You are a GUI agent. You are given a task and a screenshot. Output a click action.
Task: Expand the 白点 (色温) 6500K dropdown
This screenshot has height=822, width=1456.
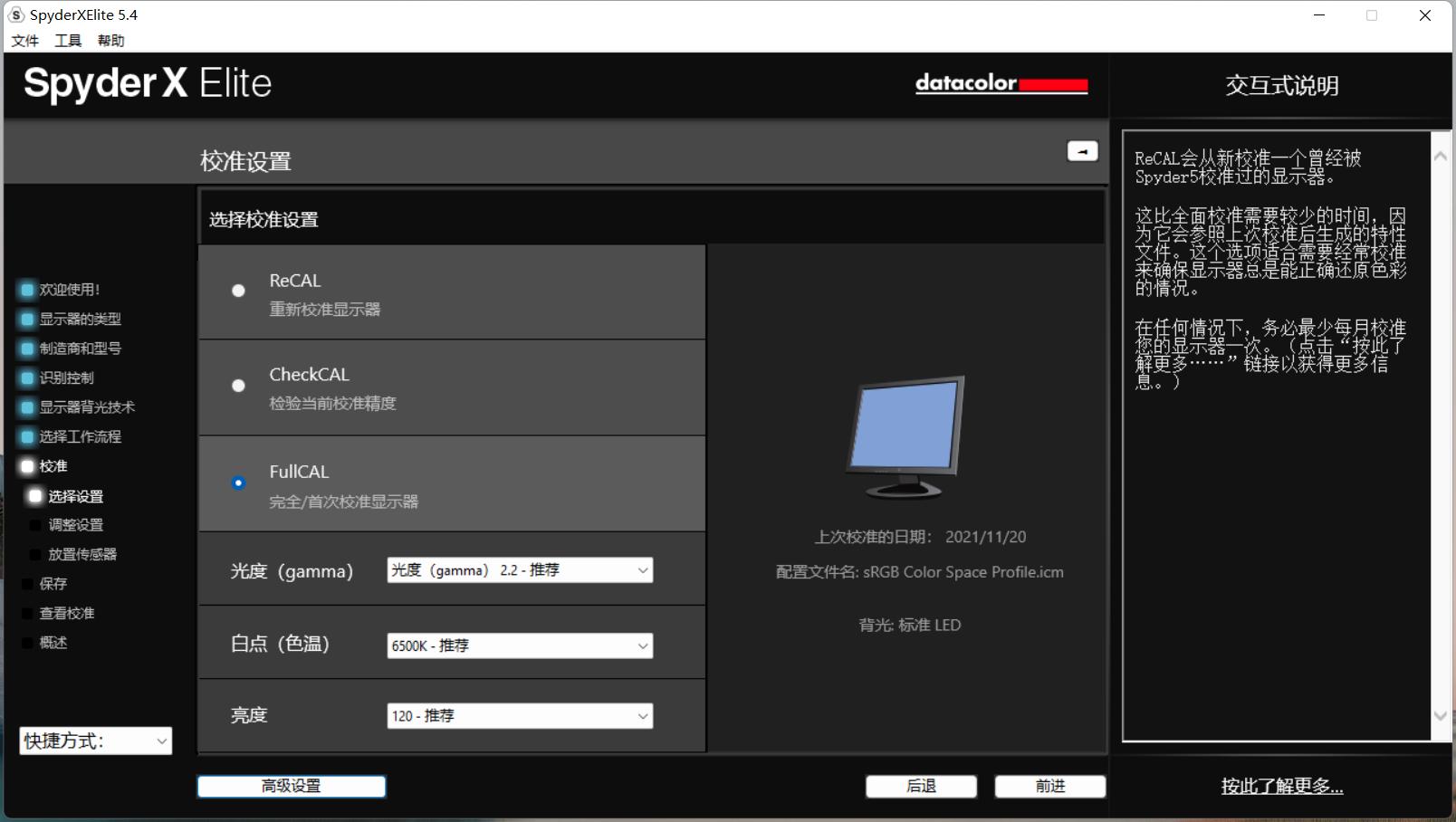(x=520, y=645)
